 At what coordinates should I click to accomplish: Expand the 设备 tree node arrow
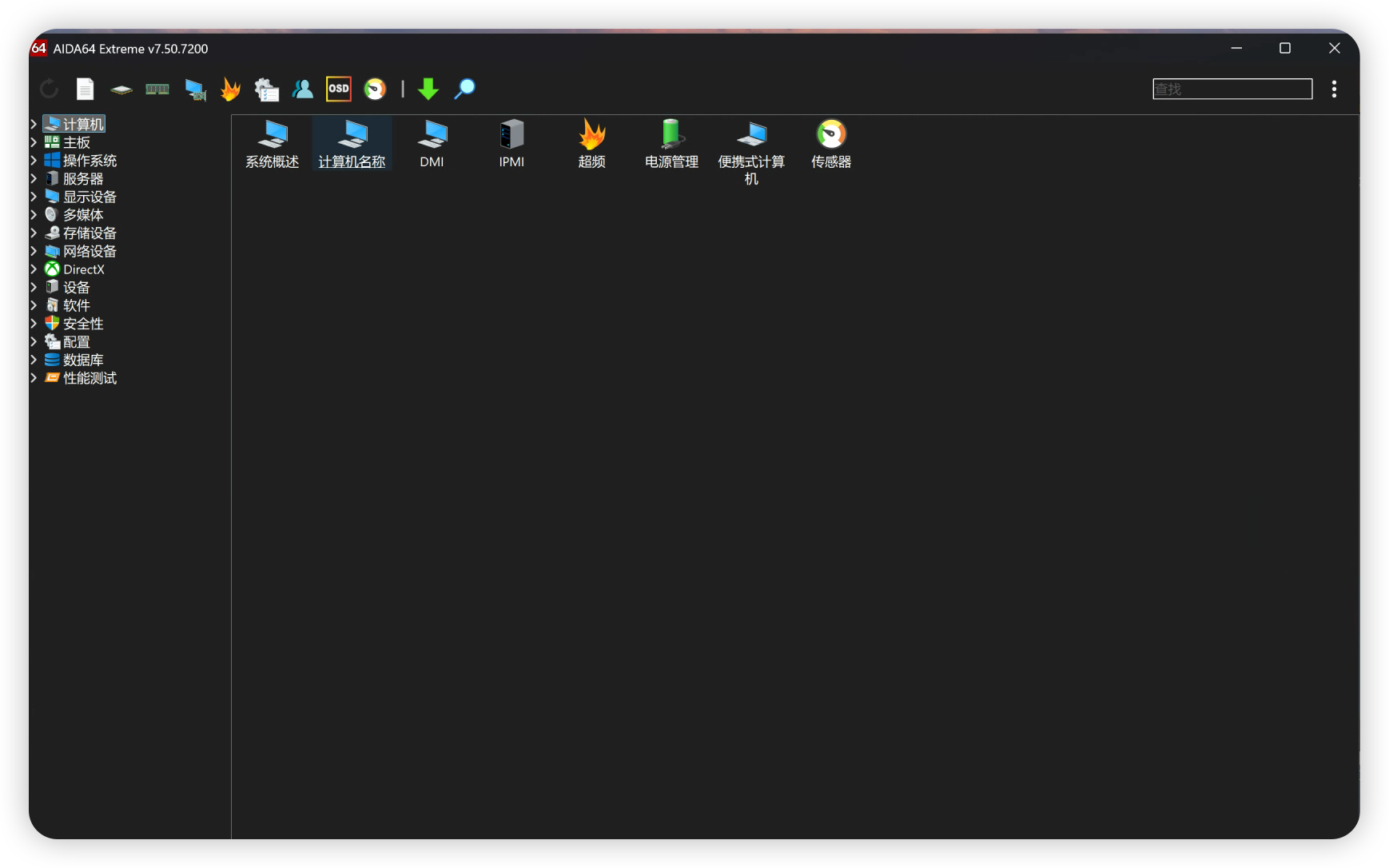coord(34,287)
